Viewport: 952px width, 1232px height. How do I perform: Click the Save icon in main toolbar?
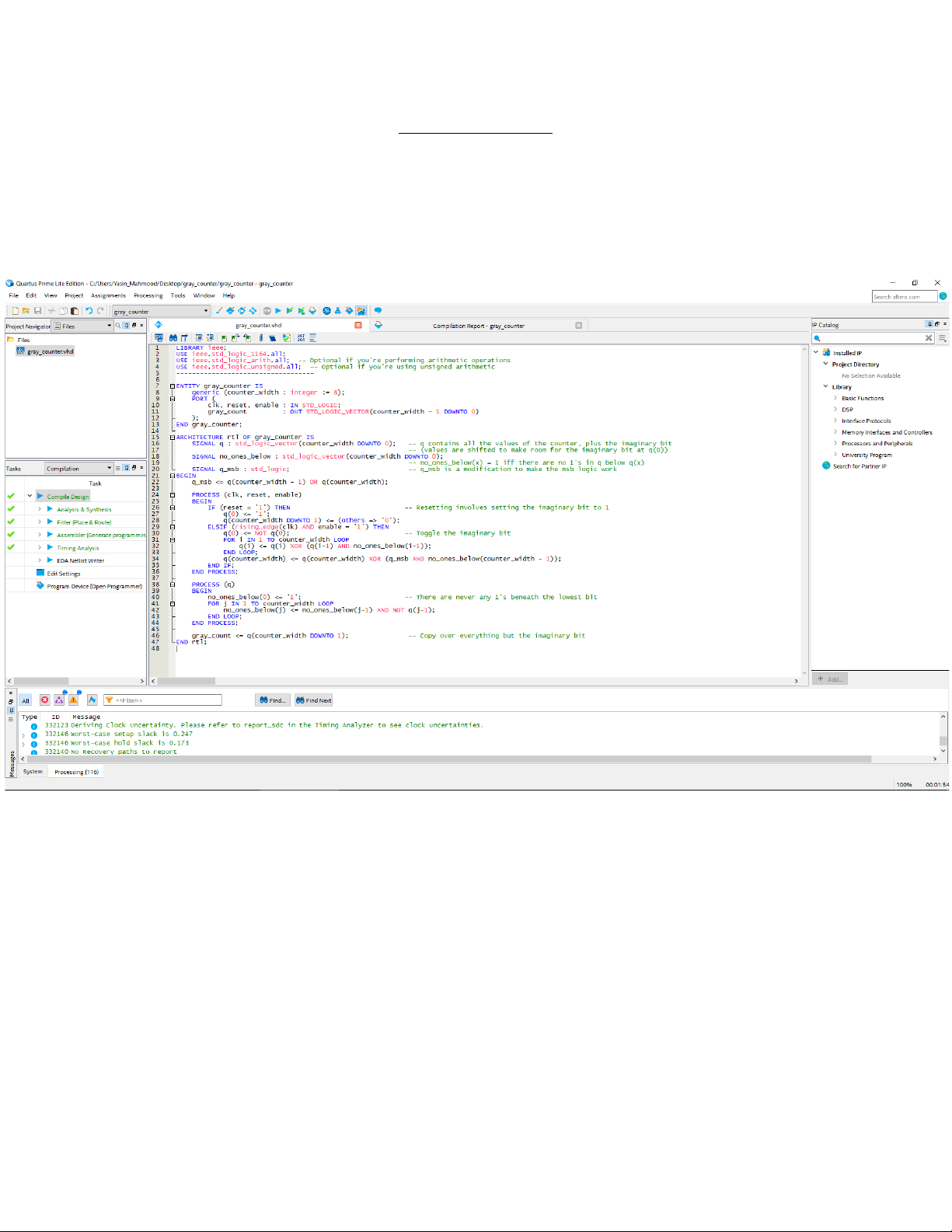coord(37,311)
